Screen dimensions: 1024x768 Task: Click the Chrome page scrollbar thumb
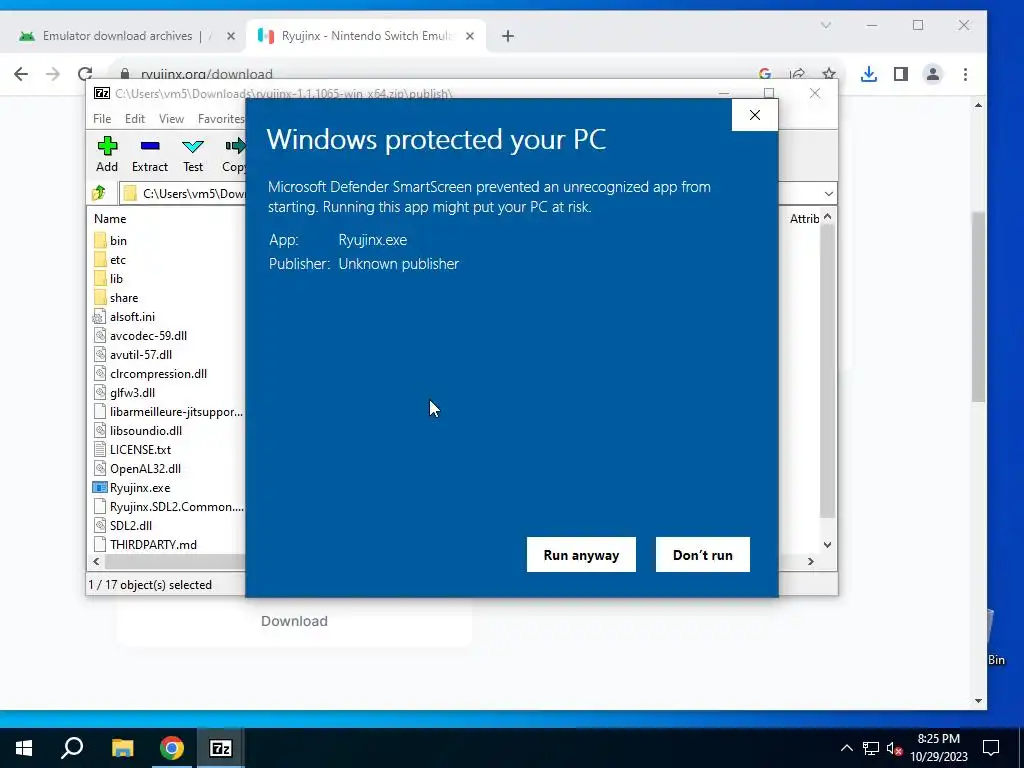[x=978, y=307]
